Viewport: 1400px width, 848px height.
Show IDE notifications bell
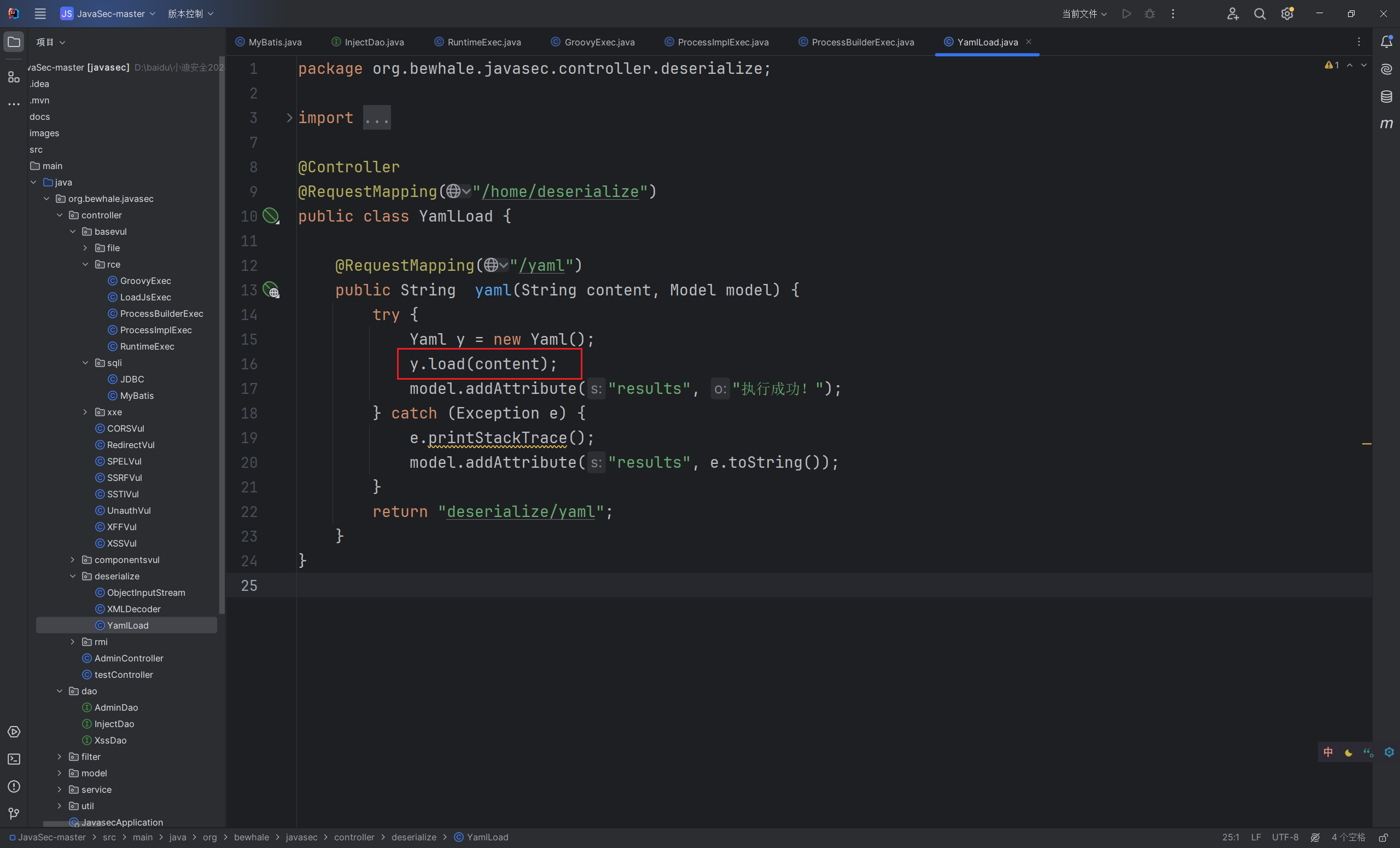tap(1386, 42)
